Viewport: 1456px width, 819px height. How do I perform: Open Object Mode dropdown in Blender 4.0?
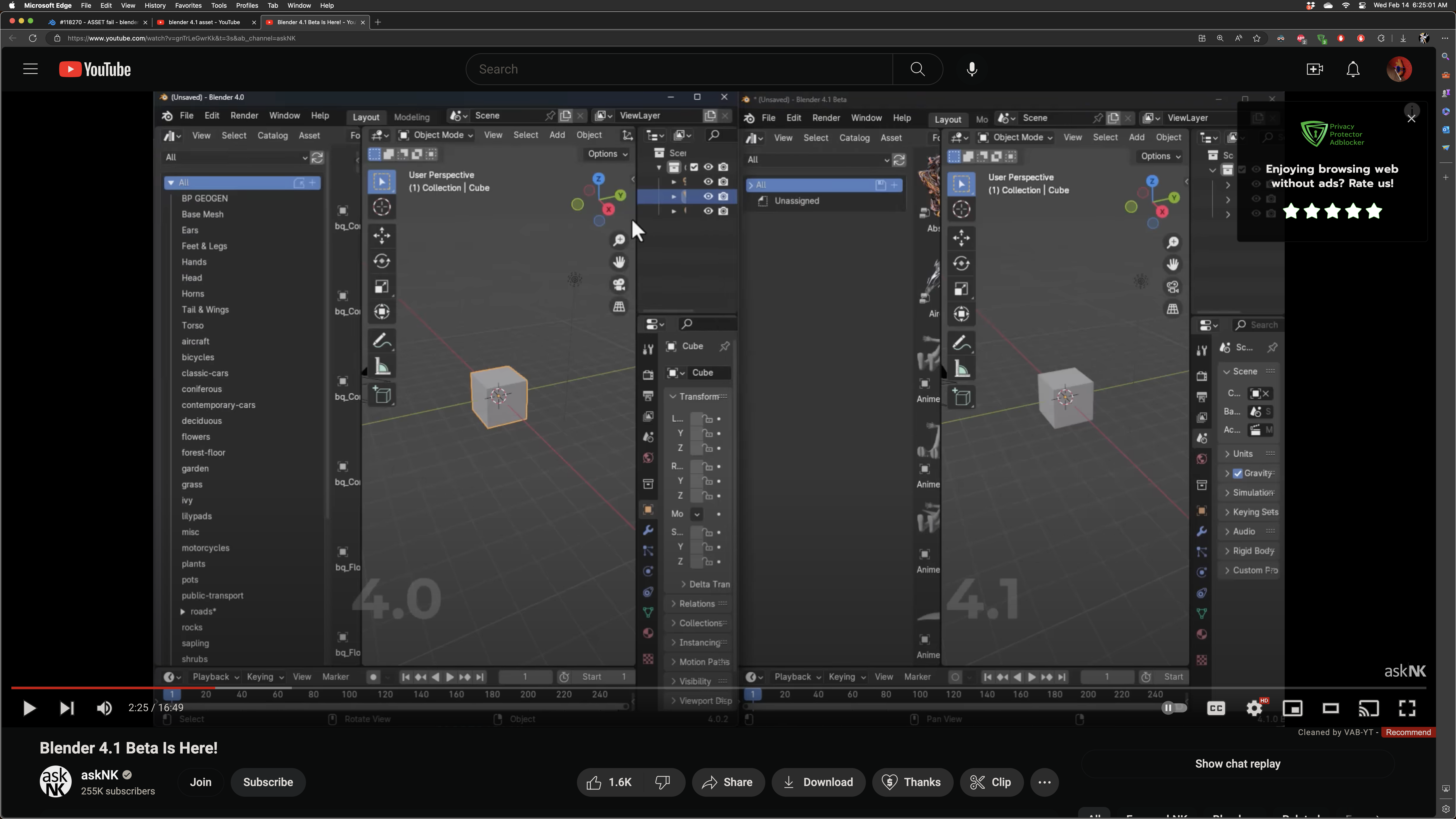tap(436, 135)
